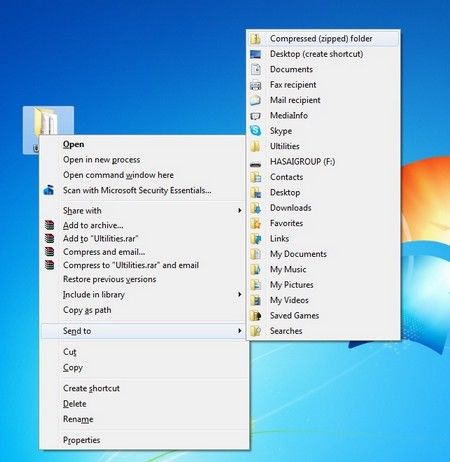Image resolution: width=450 pixels, height=462 pixels.
Task: Click the WinRAR icon beside Add to archive
Action: [49, 225]
